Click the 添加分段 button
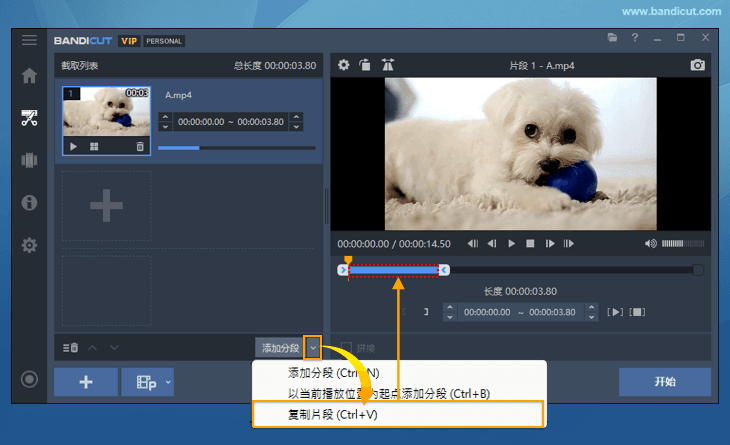This screenshot has width=730, height=445. pyautogui.click(x=280, y=348)
